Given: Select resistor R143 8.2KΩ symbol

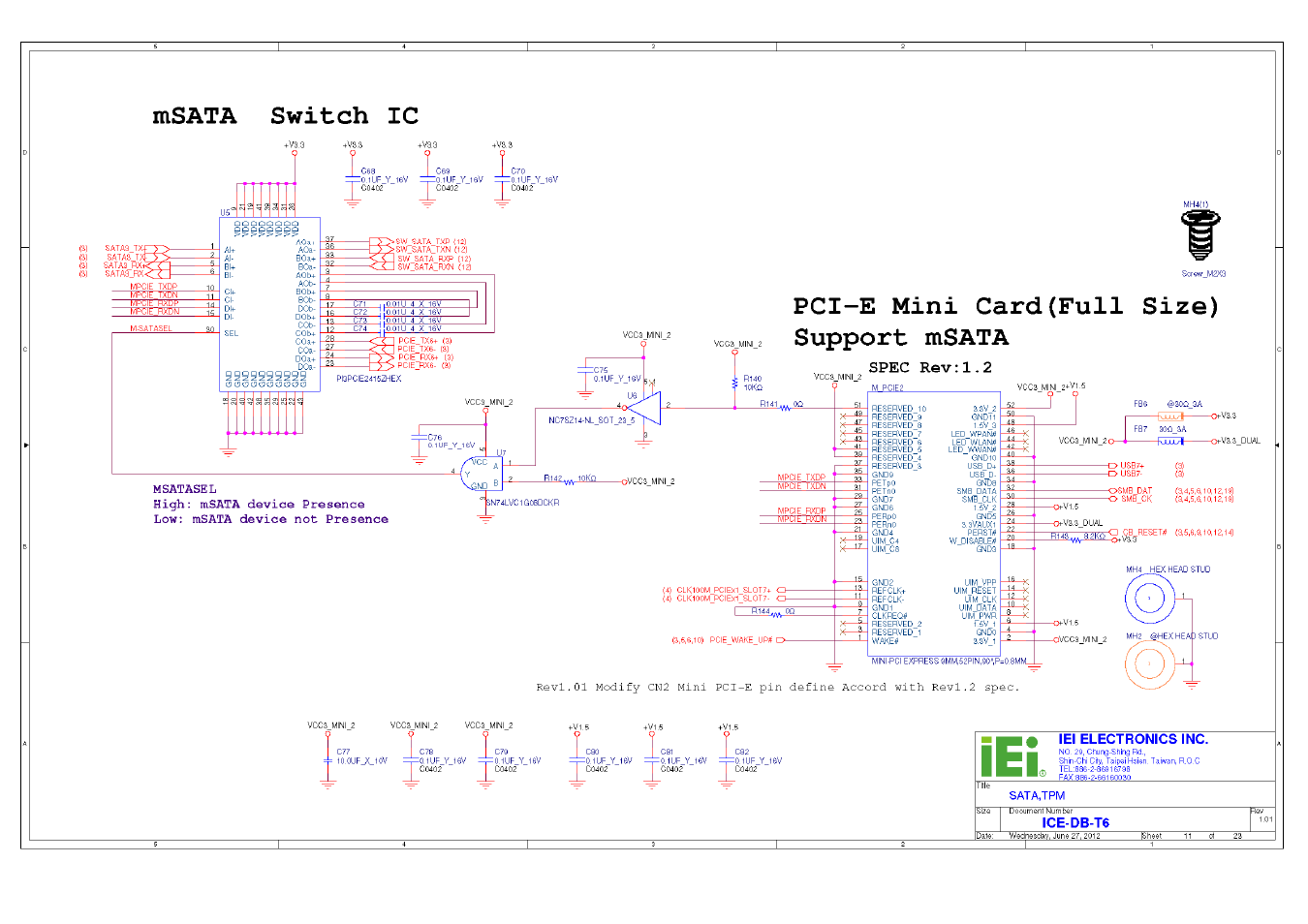Looking at the screenshot, I should [x=1076, y=539].
